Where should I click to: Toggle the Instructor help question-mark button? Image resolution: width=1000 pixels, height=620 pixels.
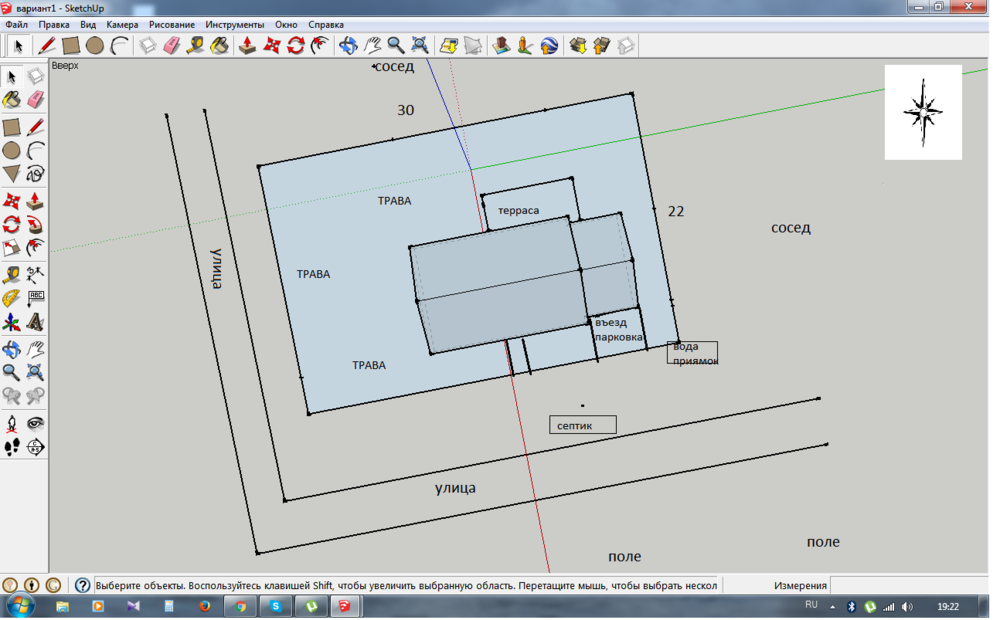(x=83, y=585)
